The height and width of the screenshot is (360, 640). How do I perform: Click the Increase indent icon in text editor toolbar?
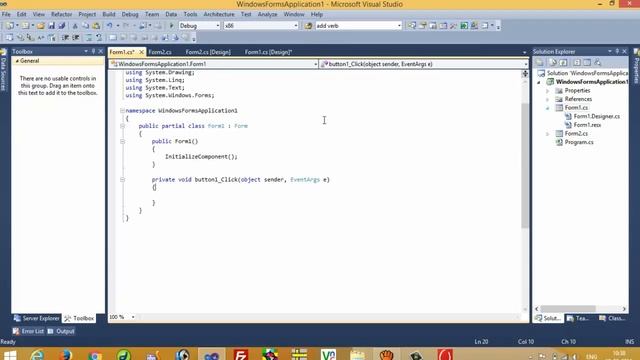[76, 38]
